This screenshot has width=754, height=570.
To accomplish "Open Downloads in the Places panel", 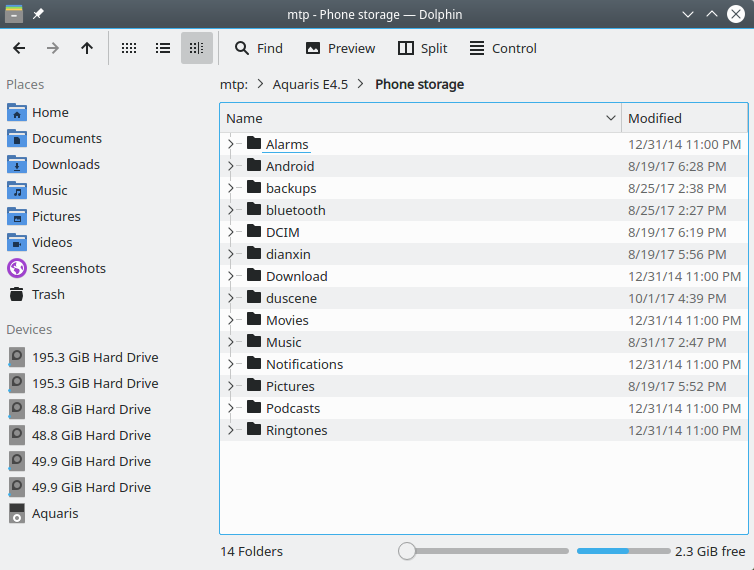I will [x=65, y=164].
